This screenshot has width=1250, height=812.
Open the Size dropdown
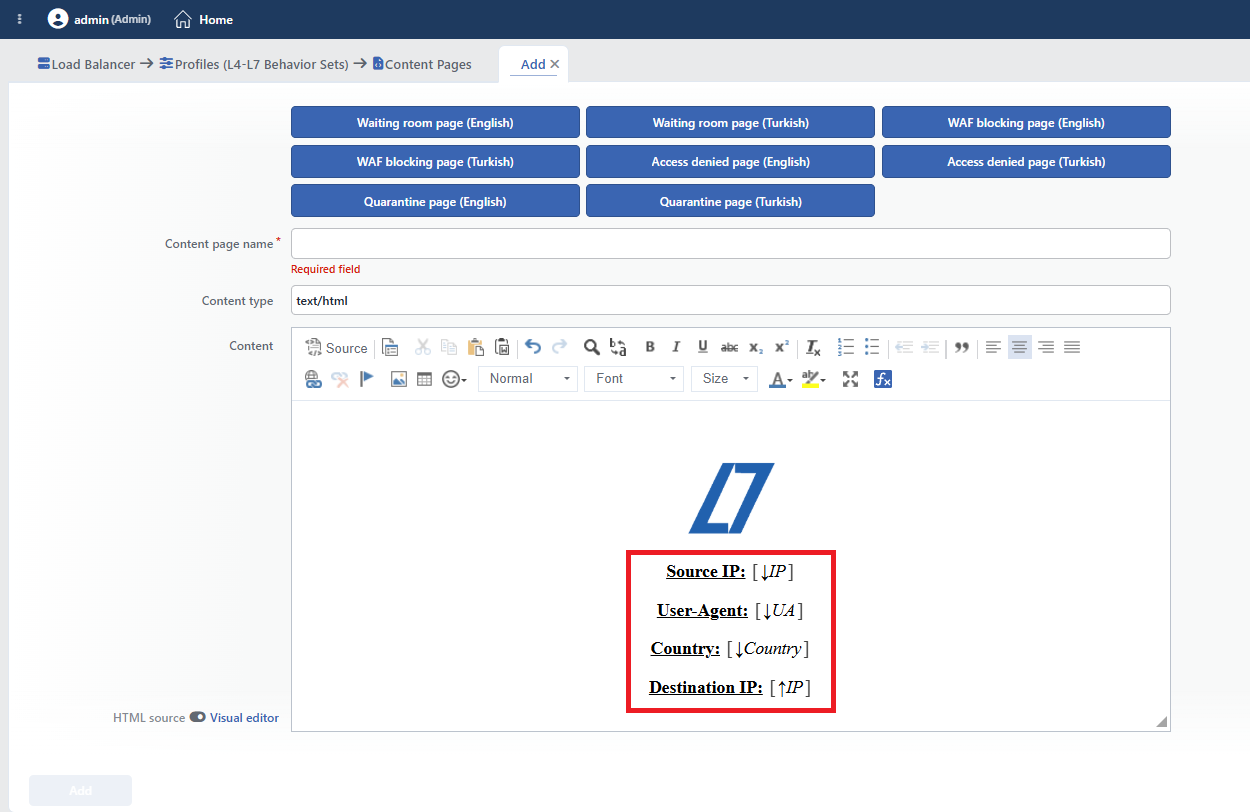724,379
